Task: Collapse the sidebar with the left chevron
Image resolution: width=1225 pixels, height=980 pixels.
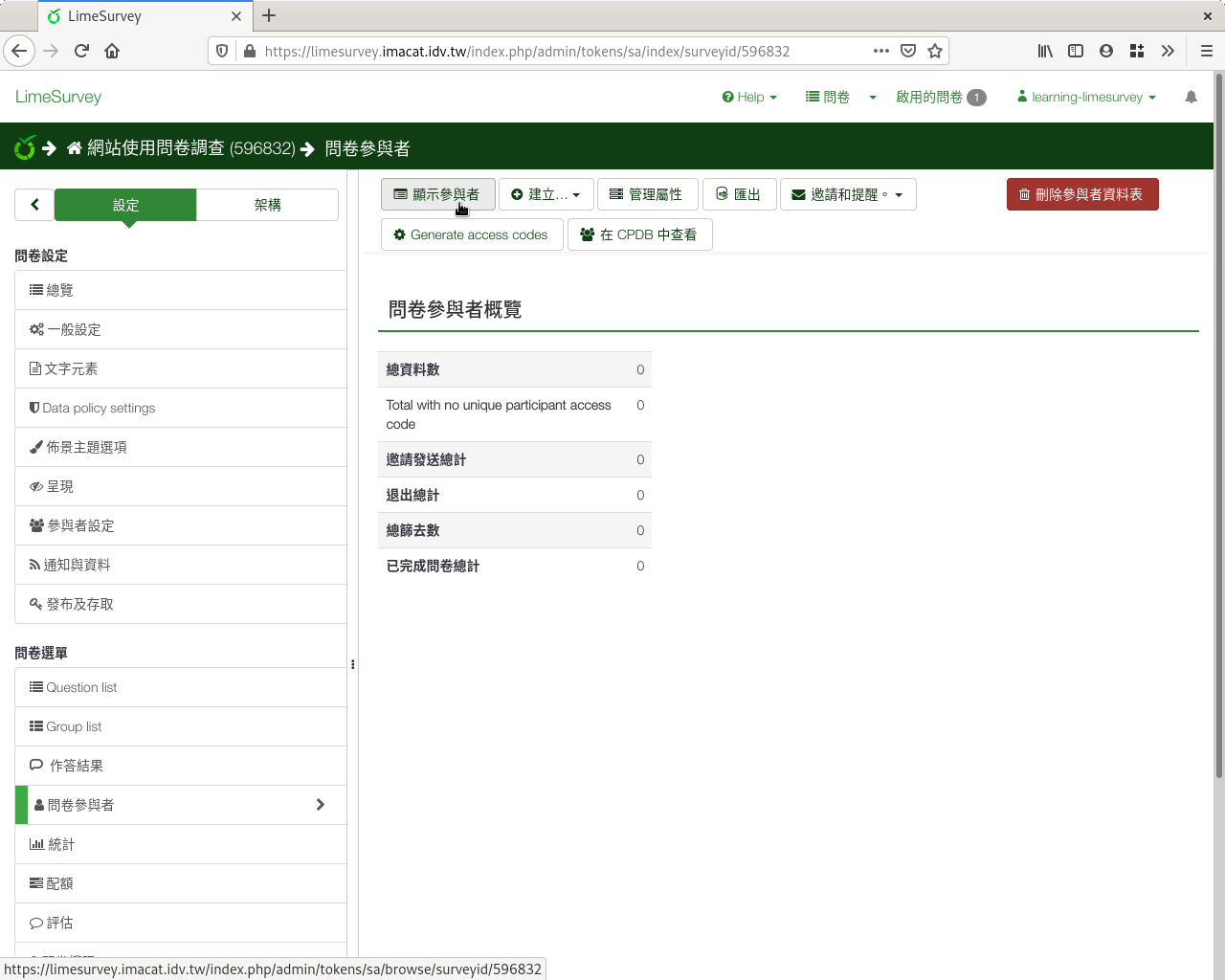Action: click(x=34, y=205)
